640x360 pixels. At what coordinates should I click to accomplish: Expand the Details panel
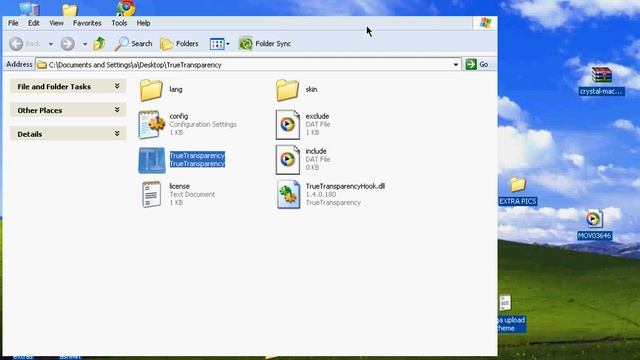coord(68,134)
